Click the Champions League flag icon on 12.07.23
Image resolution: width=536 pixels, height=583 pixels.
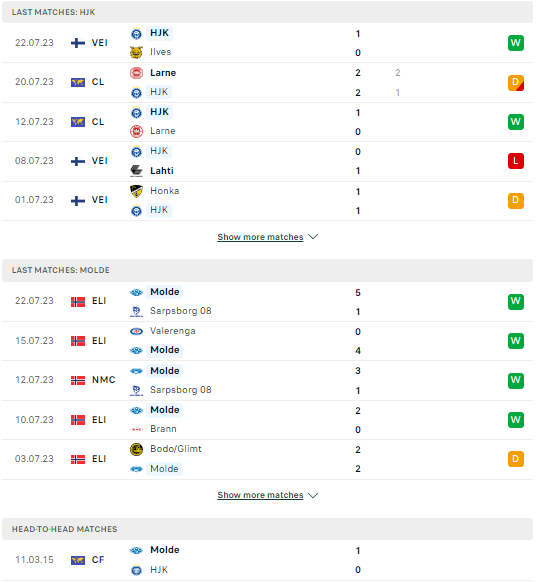pyautogui.click(x=78, y=122)
